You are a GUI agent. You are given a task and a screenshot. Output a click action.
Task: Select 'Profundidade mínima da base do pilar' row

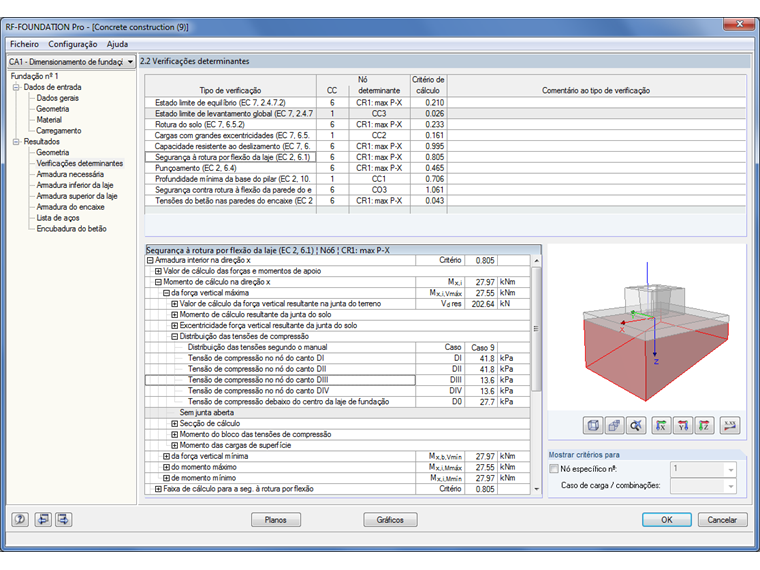click(445, 179)
